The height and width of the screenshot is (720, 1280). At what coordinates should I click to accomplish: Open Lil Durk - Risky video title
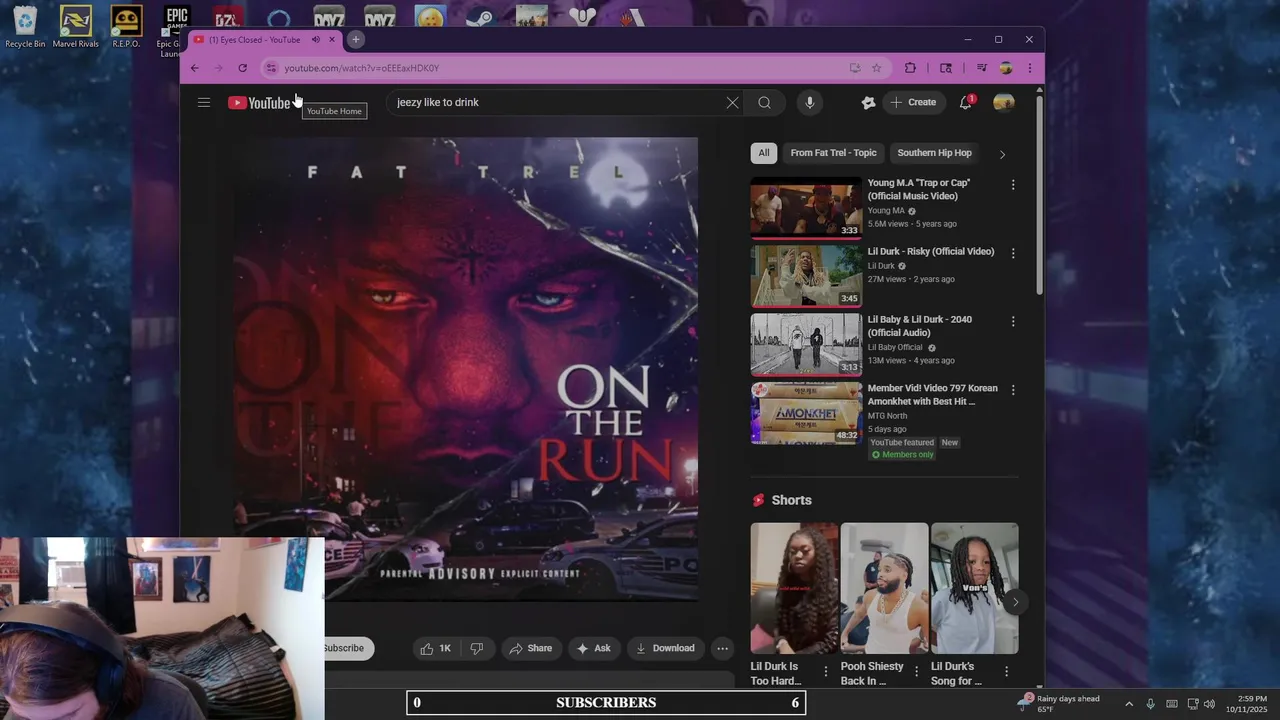pos(931,251)
